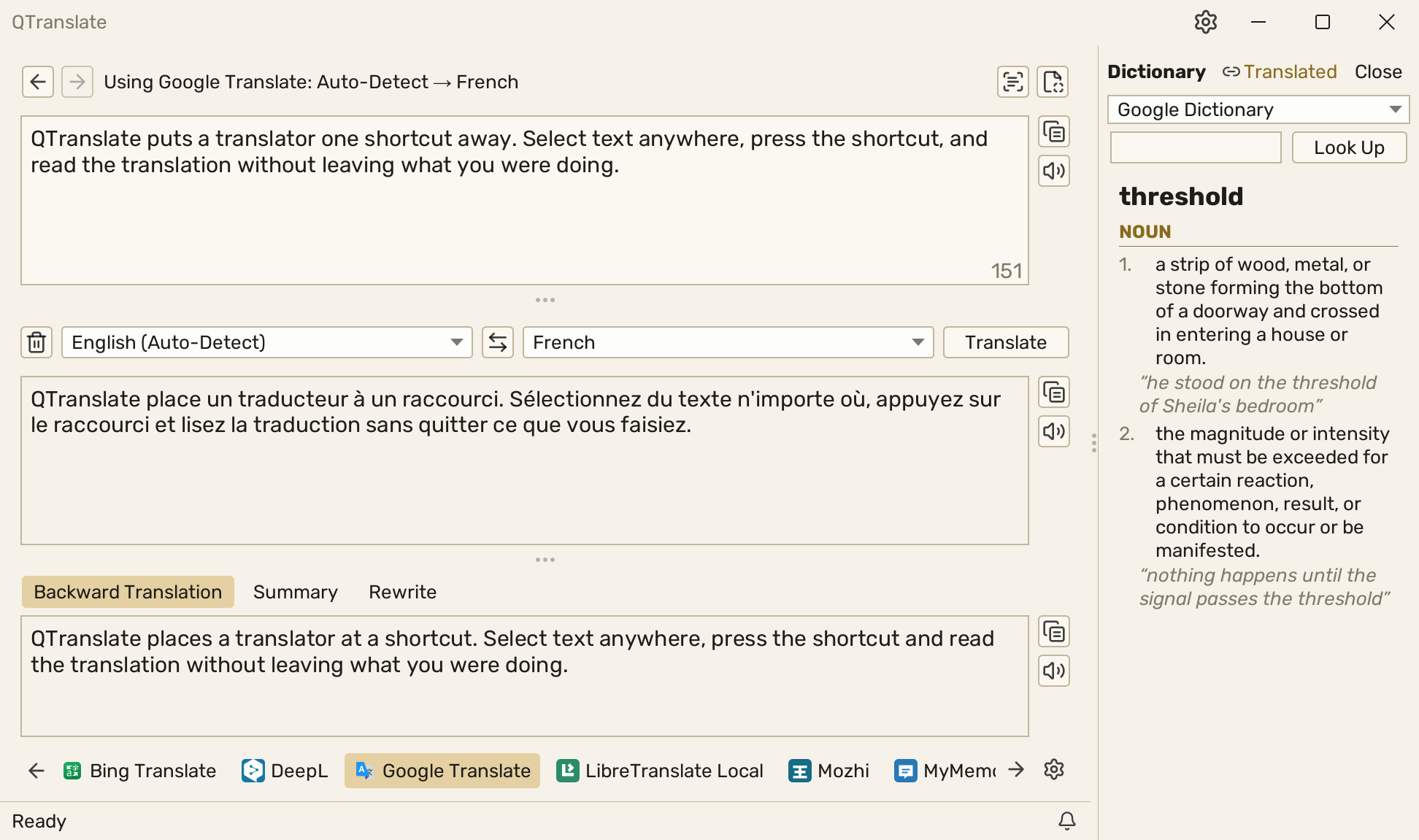Open translation services settings gear
1419x840 pixels.
pyautogui.click(x=1054, y=770)
